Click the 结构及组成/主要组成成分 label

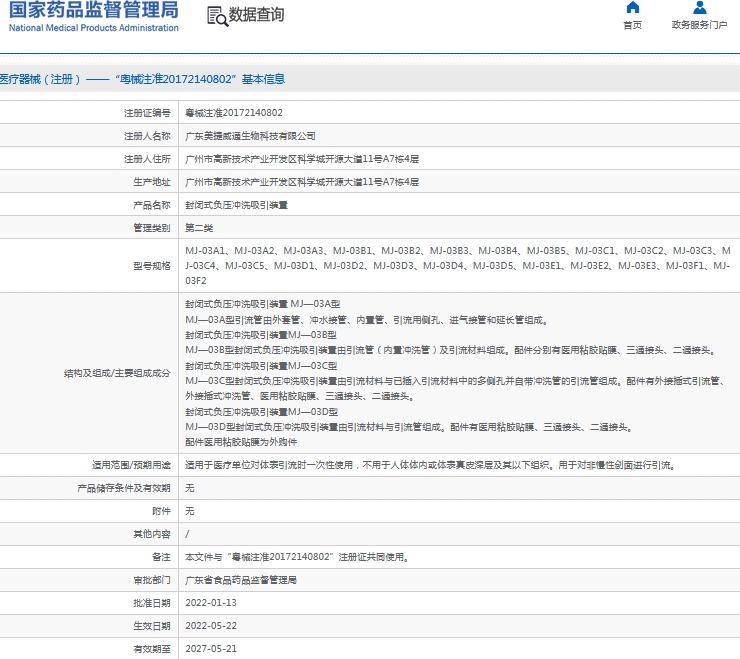[x=117, y=373]
